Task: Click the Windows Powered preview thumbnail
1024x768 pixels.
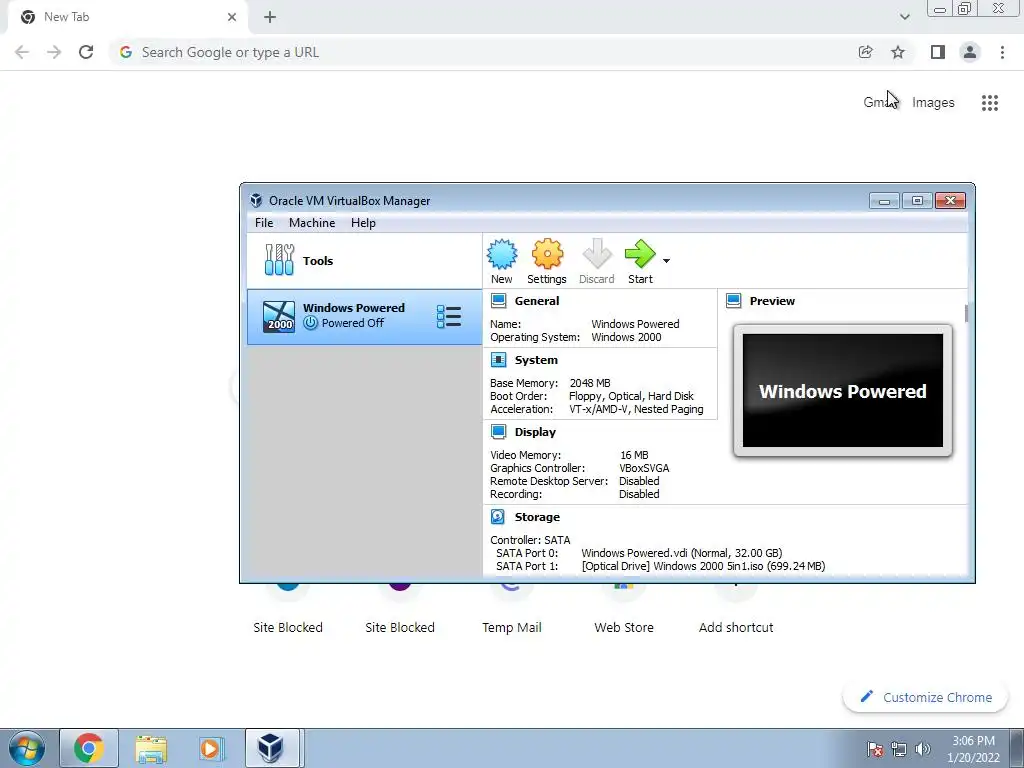Action: click(x=842, y=391)
